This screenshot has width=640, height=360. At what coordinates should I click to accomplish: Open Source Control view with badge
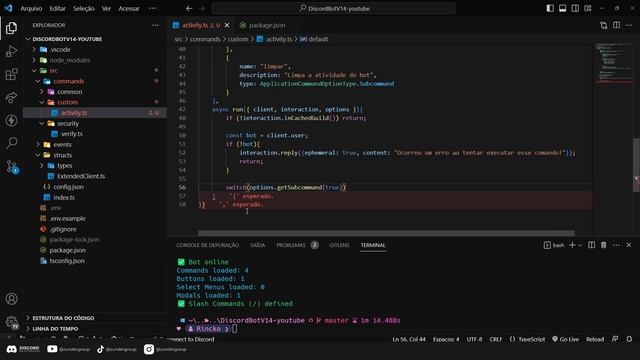[11, 167]
